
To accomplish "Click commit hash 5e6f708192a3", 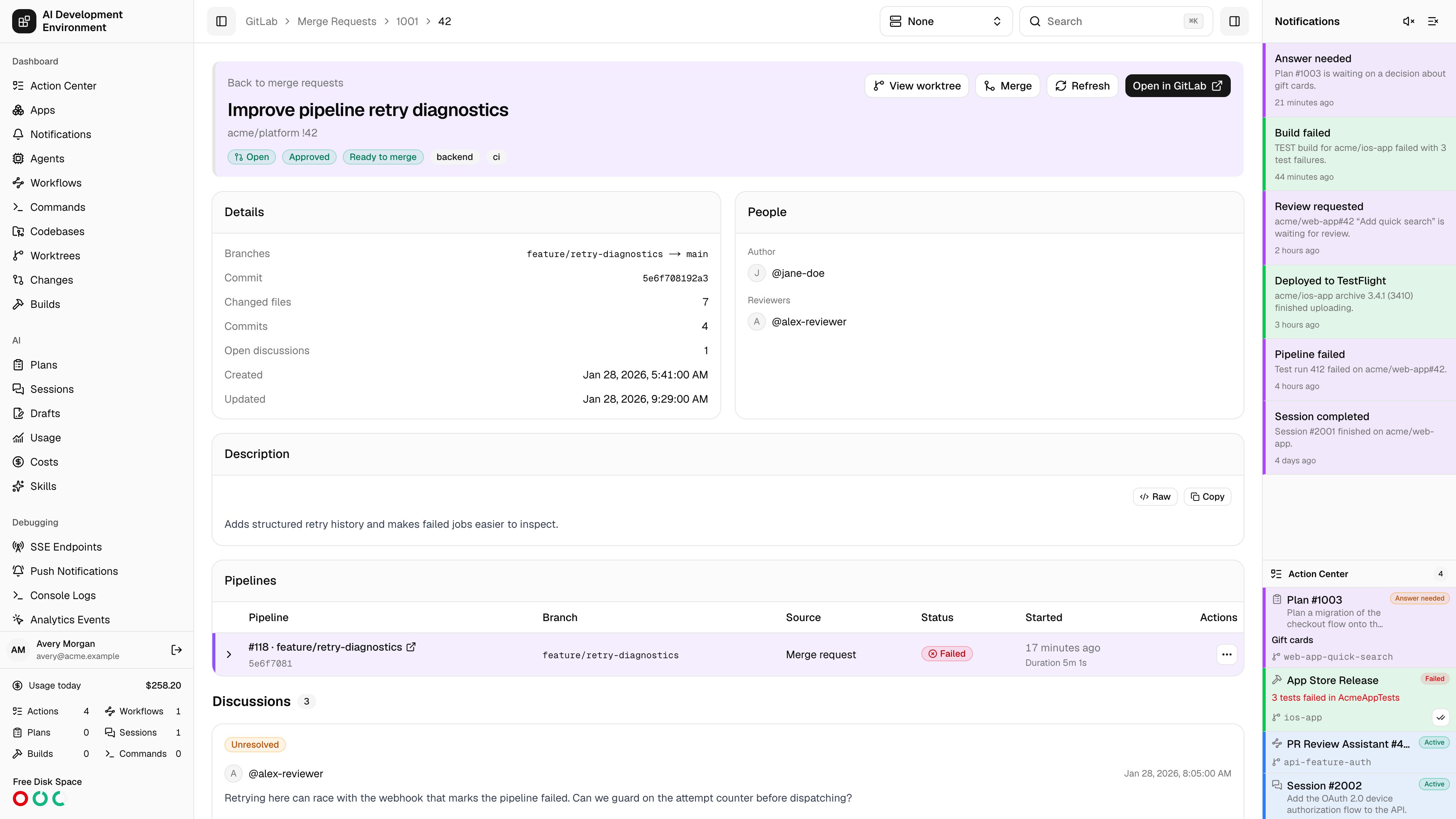I will click(675, 278).
